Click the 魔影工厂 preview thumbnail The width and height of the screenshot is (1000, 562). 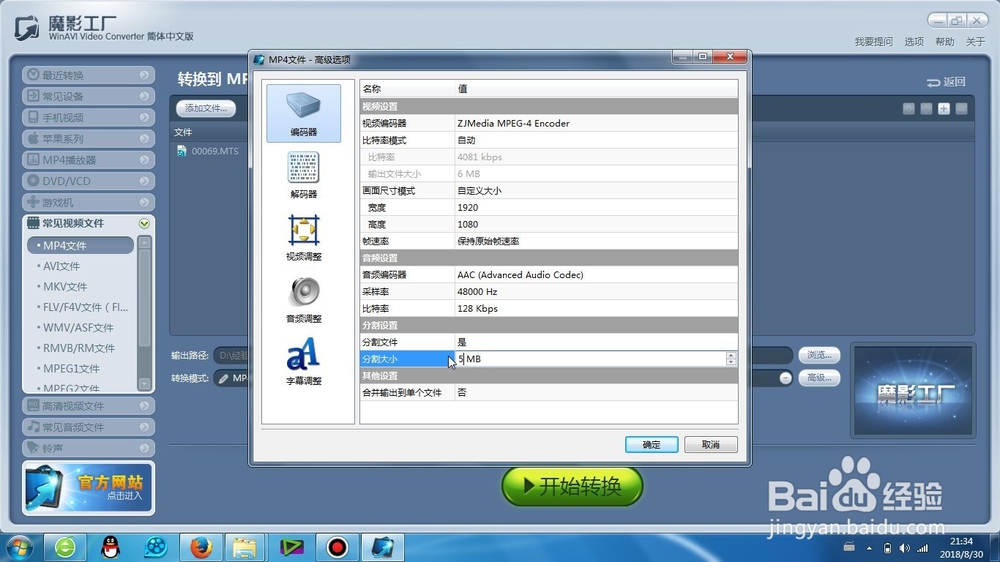(x=913, y=392)
